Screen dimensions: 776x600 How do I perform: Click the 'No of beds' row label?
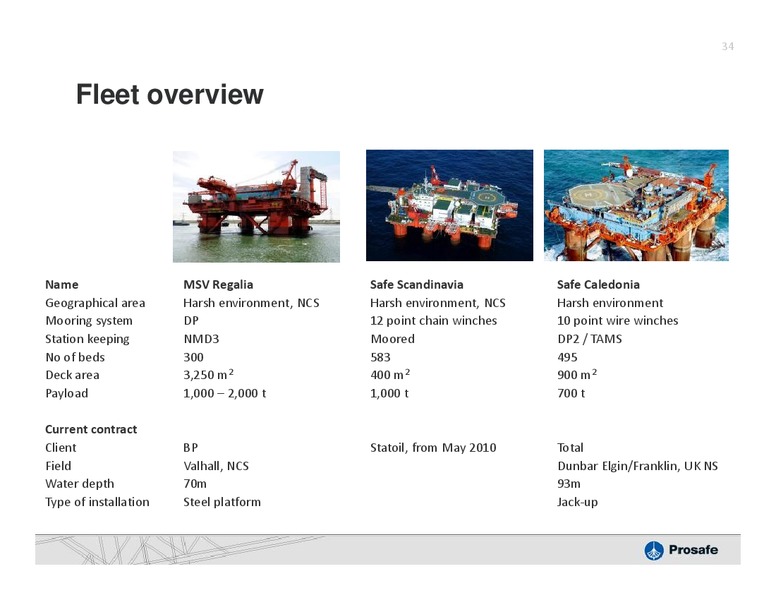75,357
